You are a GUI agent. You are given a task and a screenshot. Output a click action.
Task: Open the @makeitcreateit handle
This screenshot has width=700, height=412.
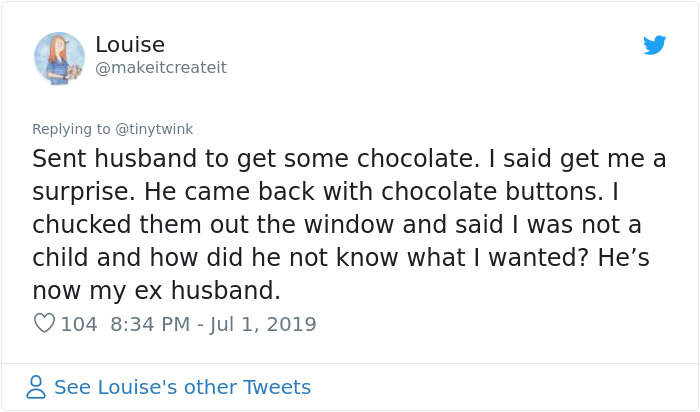(161, 67)
